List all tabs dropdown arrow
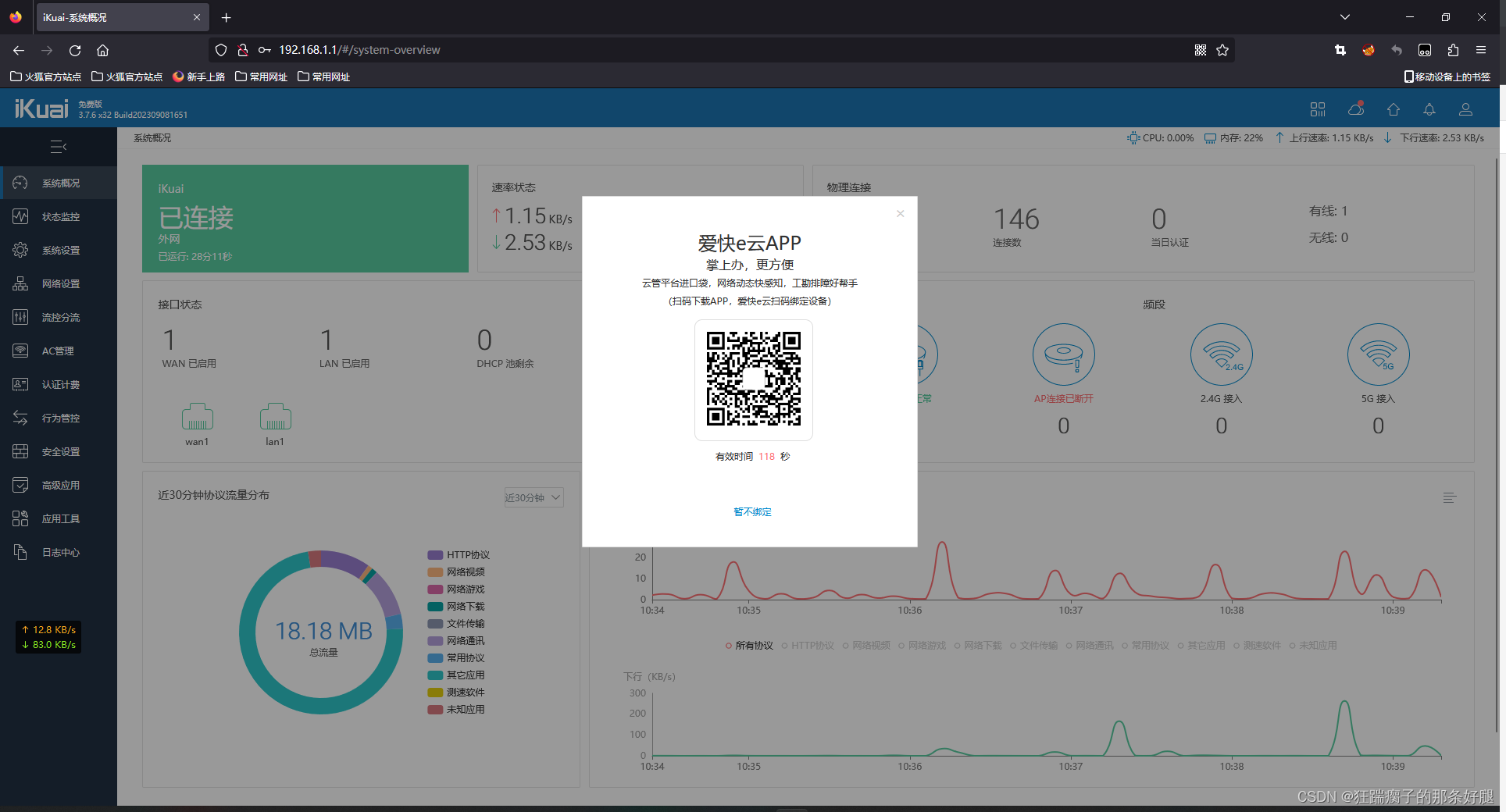Viewport: 1506px width, 812px height. pos(1345,16)
